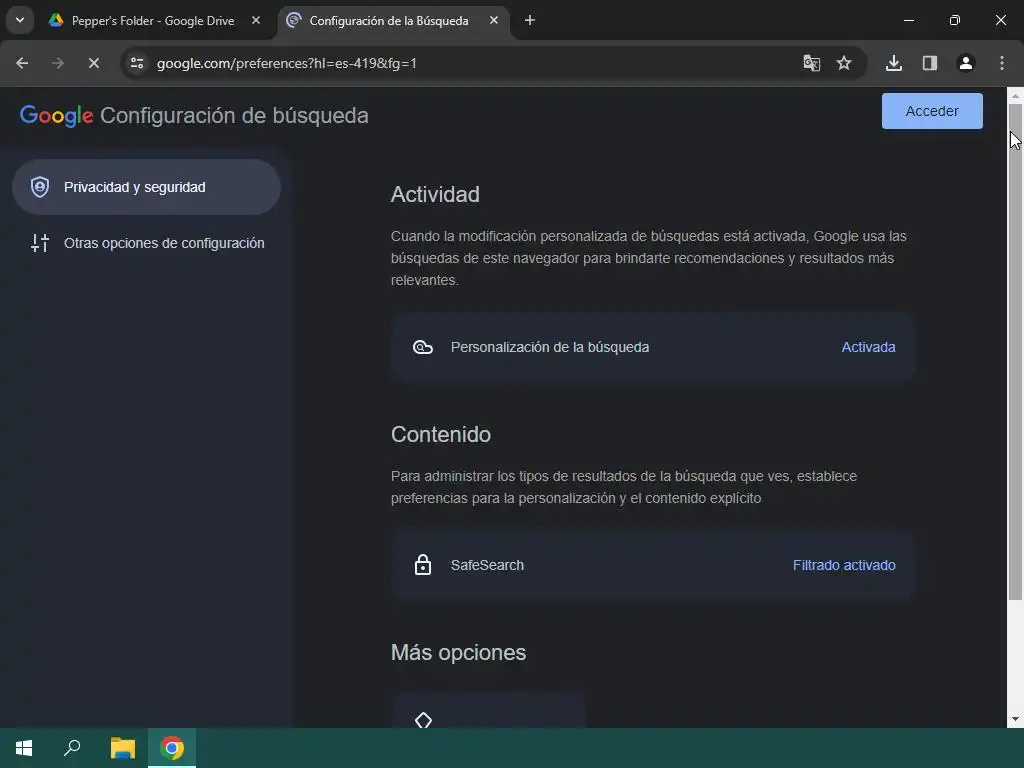1024x768 pixels.
Task: Expand the tab search dropdown
Action: (20, 20)
